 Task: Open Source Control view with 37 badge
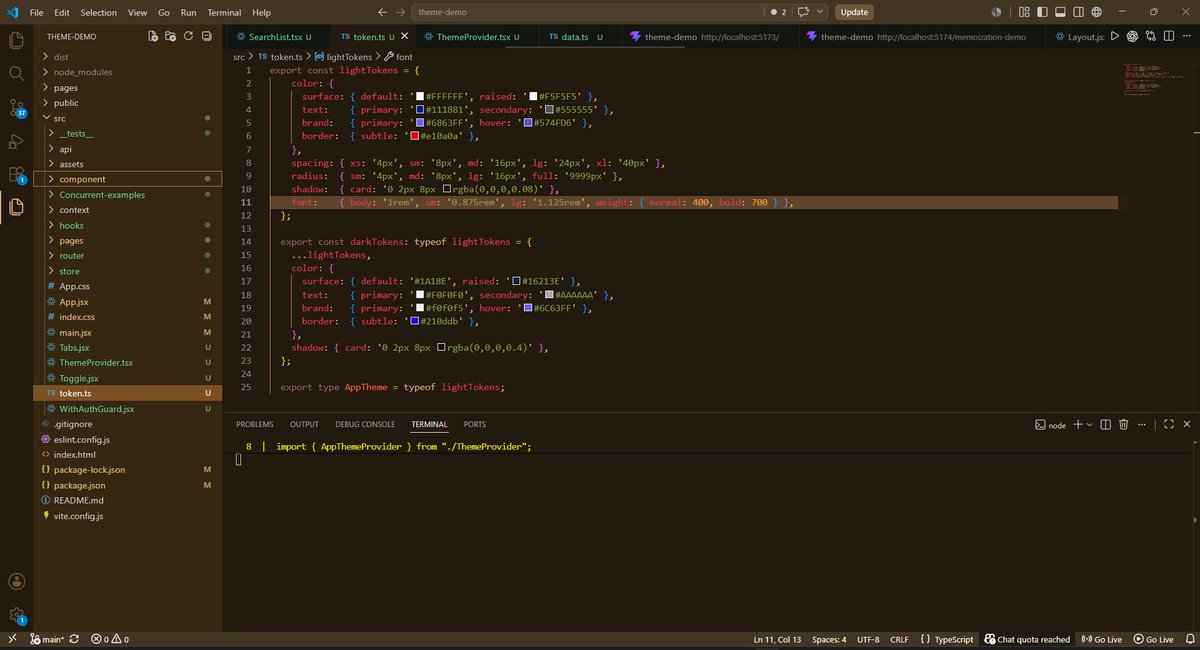(x=16, y=108)
